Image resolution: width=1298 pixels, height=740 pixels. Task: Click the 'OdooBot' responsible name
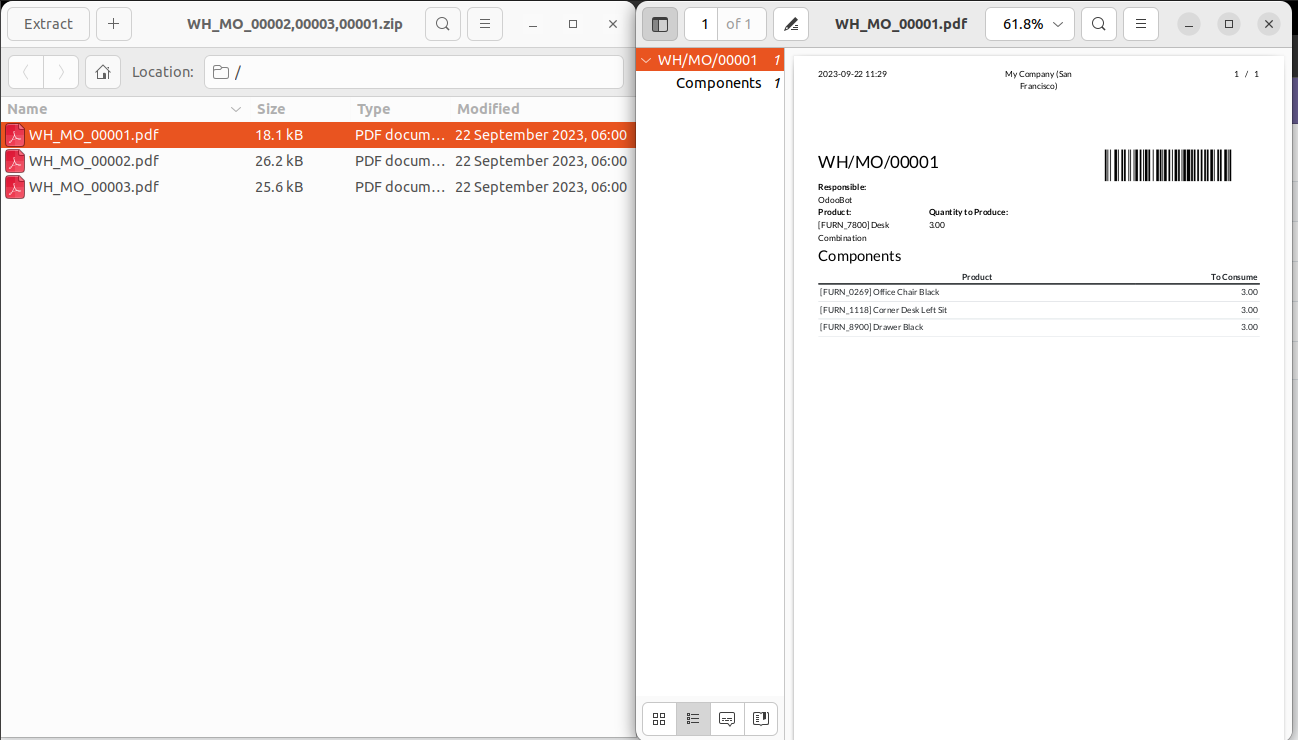[835, 200]
